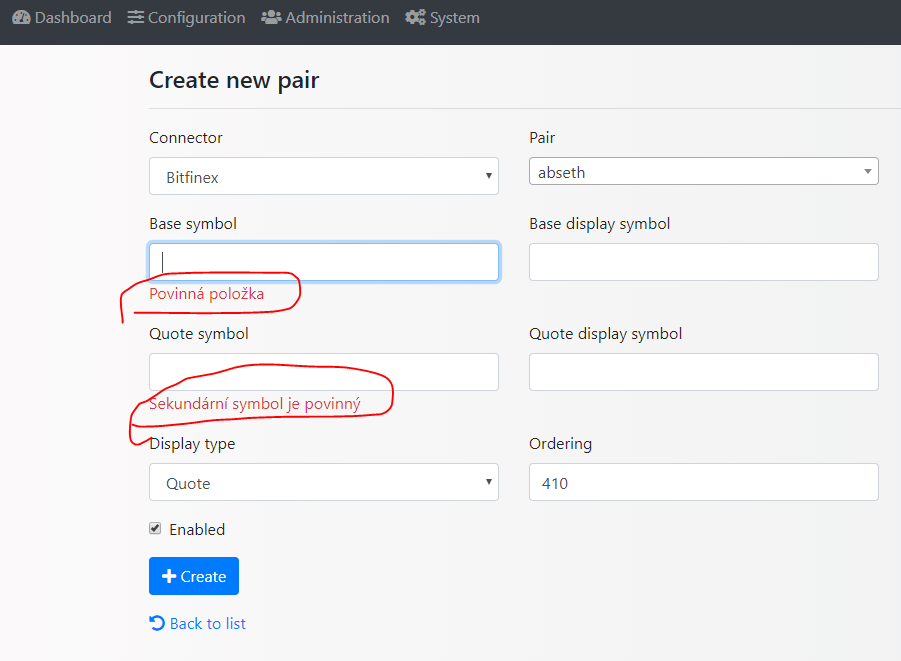This screenshot has width=901, height=661.
Task: Open the Display type dropdown showing Quote
Action: click(x=324, y=482)
